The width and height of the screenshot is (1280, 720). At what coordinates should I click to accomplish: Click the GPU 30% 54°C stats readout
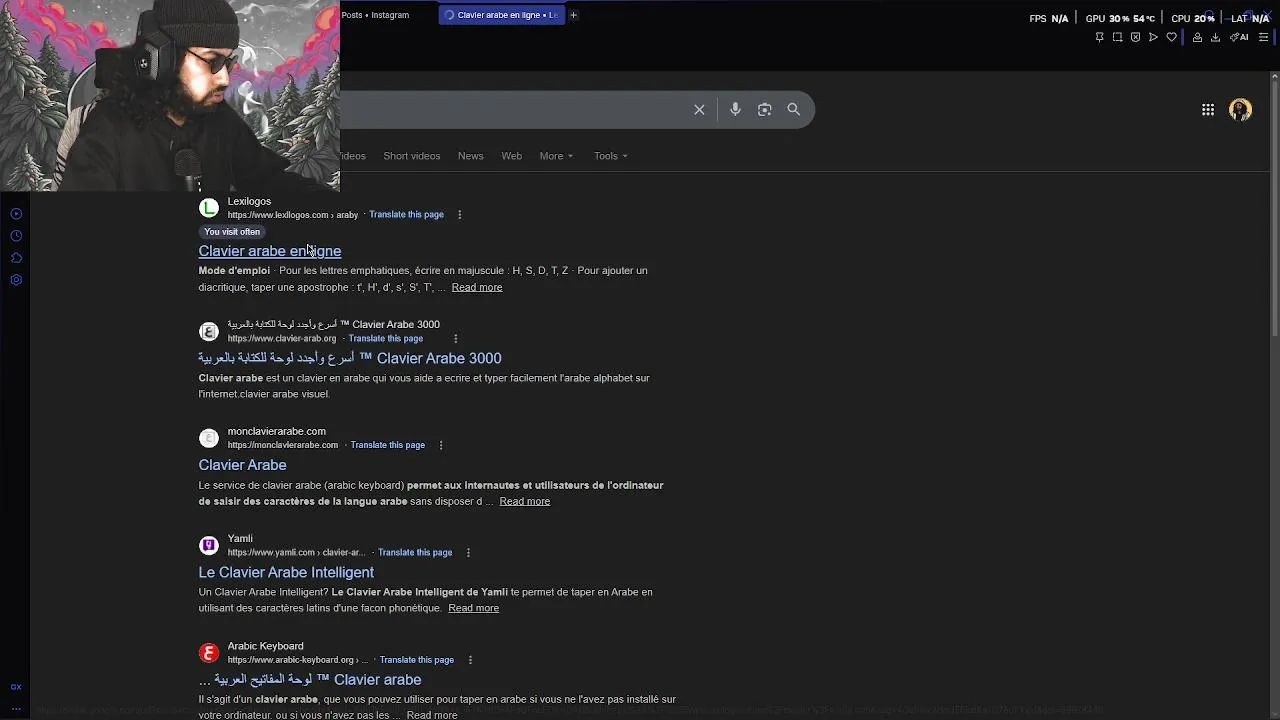(1120, 19)
